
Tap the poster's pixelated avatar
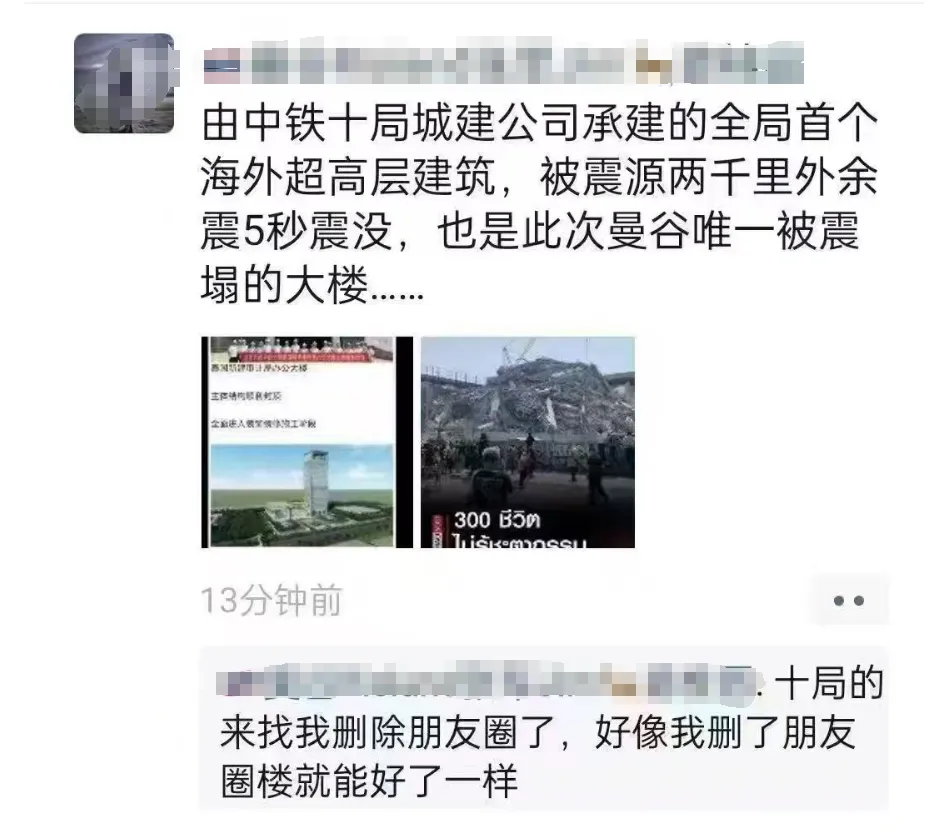[124, 83]
